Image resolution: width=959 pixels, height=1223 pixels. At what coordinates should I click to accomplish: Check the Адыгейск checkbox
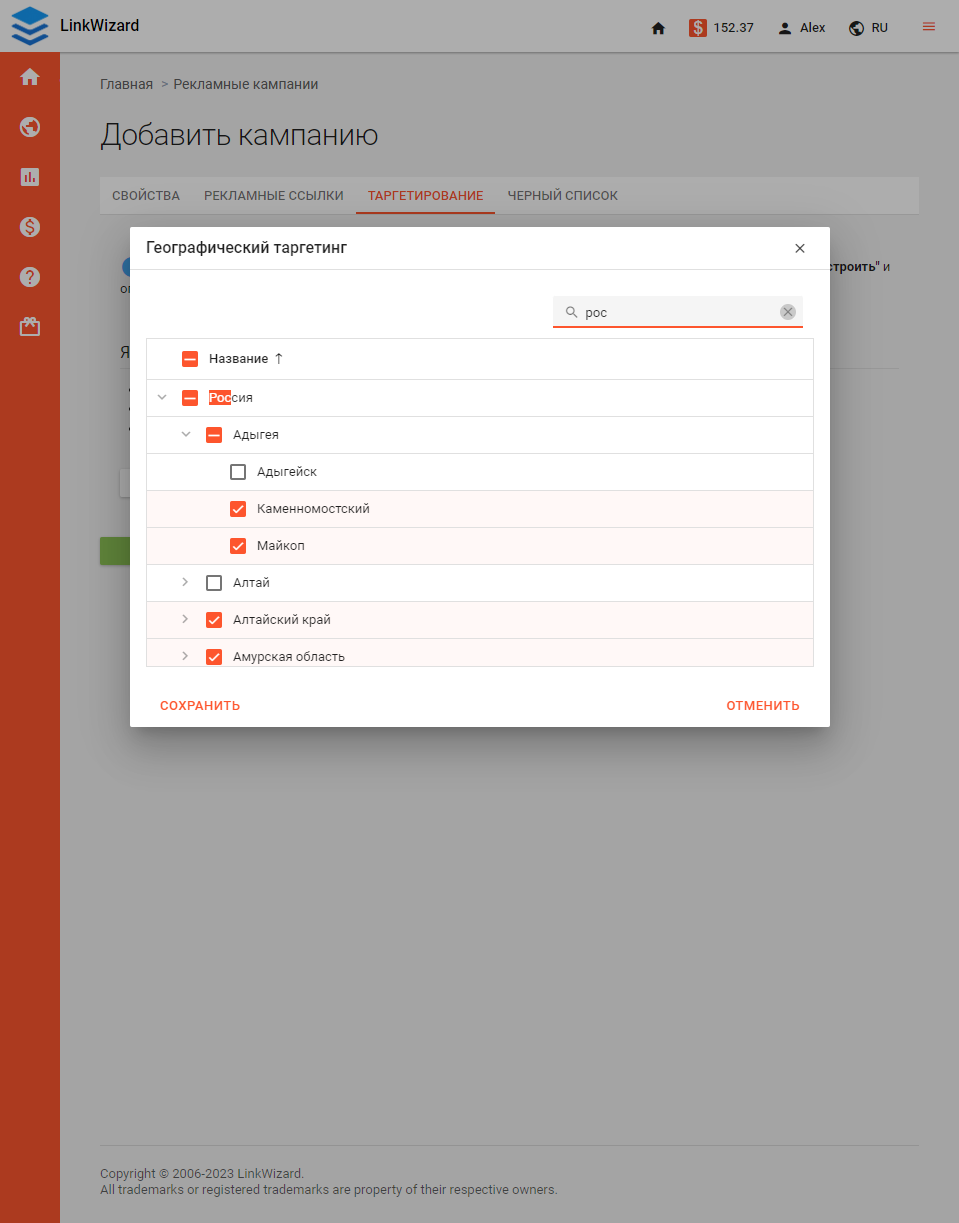237,471
